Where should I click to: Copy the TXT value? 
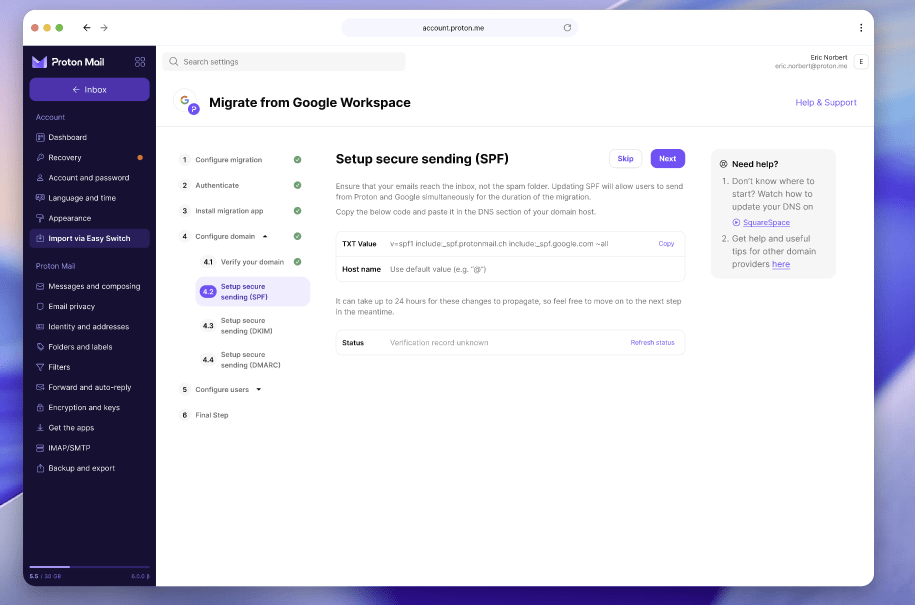[666, 244]
